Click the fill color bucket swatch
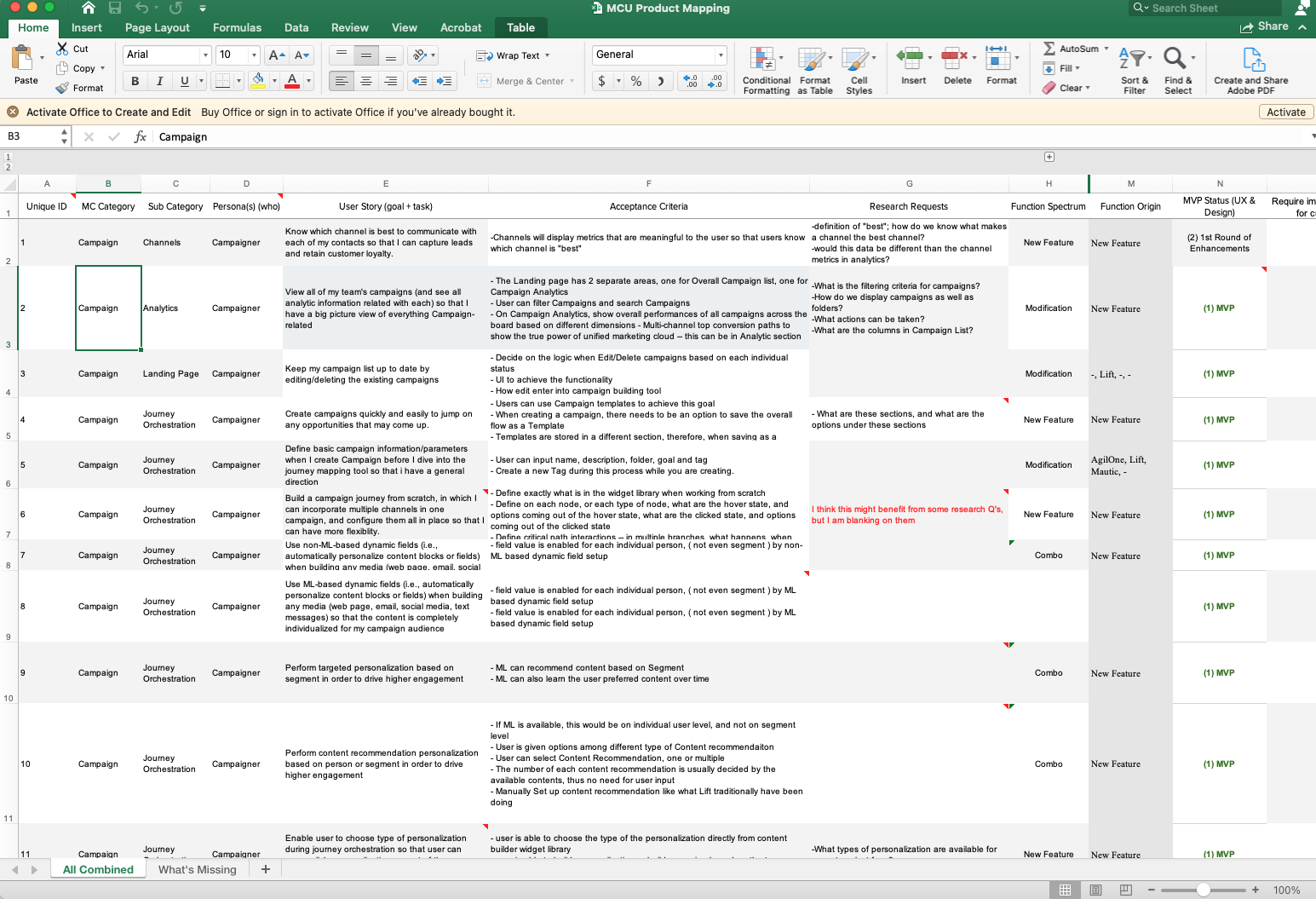The width and height of the screenshot is (1316, 899). click(x=258, y=81)
